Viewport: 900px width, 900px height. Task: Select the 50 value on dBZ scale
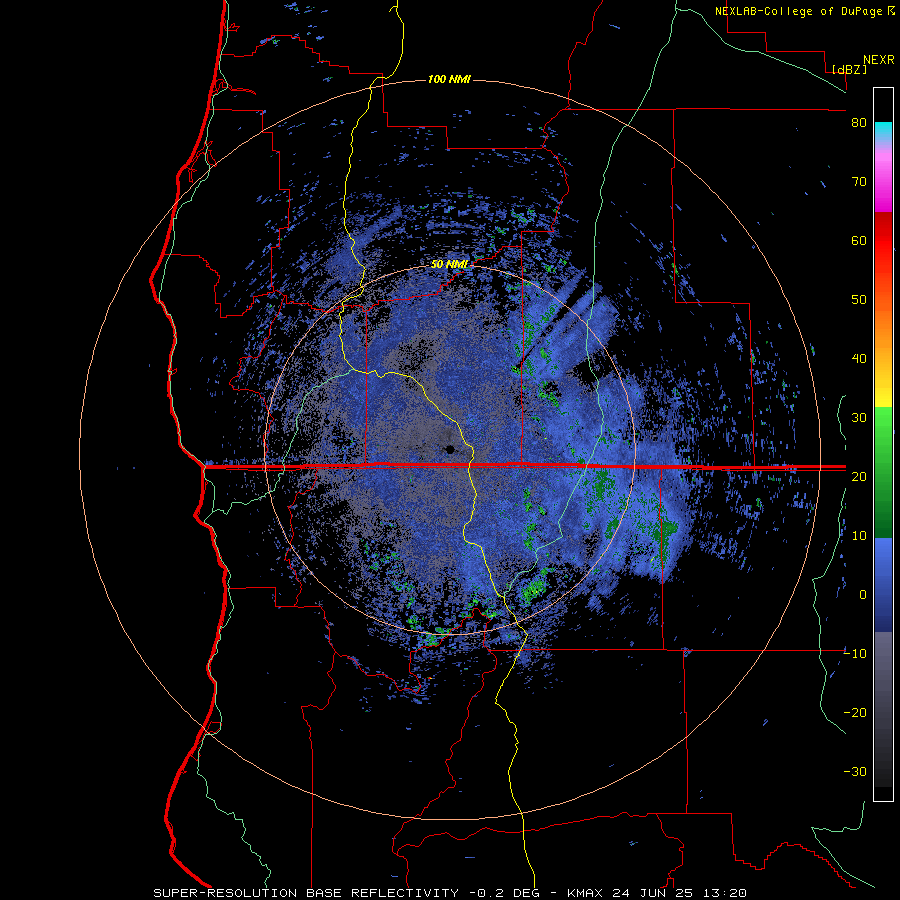pyautogui.click(x=859, y=300)
